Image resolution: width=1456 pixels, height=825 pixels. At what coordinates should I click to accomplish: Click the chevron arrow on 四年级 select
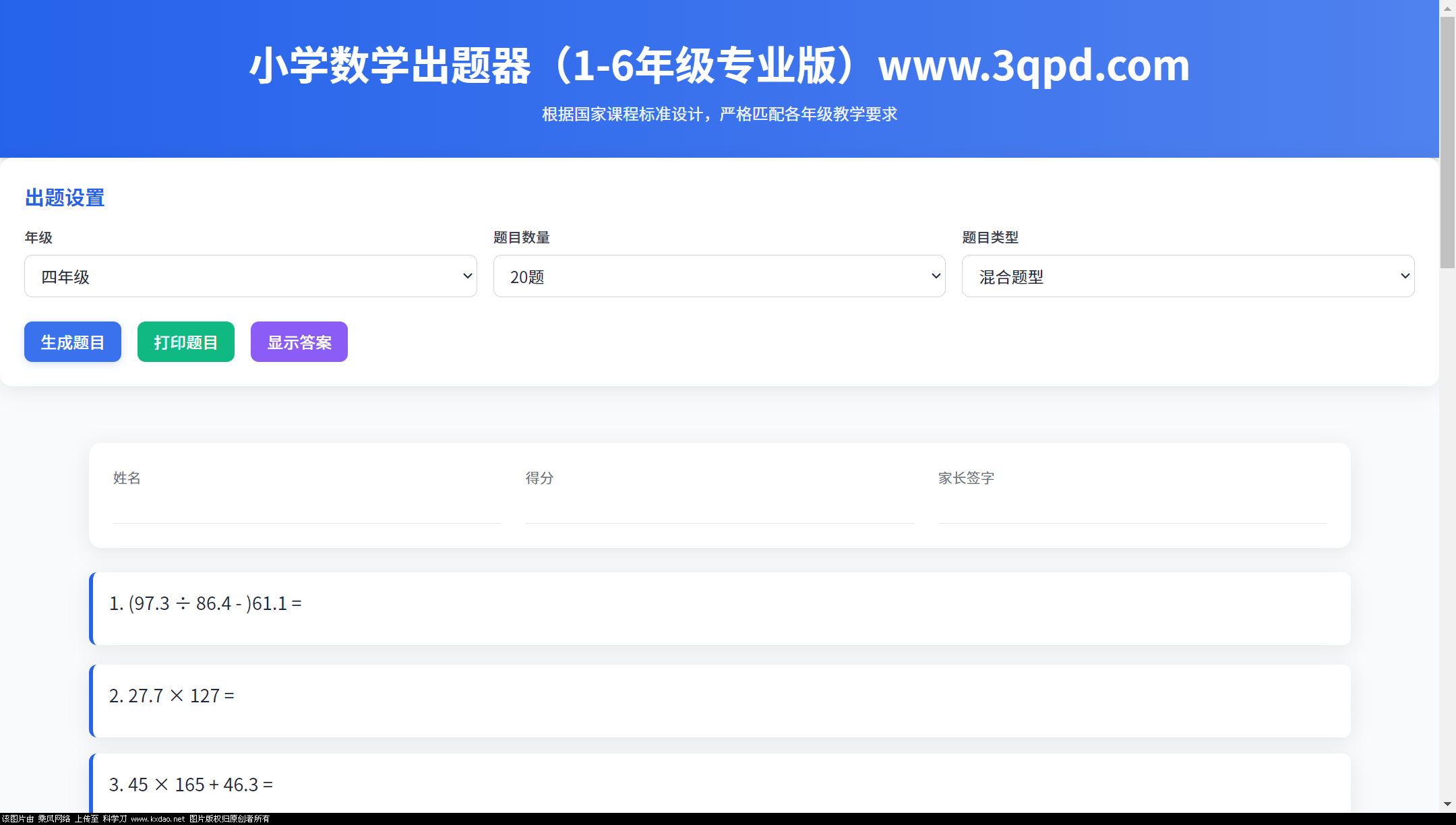(x=467, y=276)
